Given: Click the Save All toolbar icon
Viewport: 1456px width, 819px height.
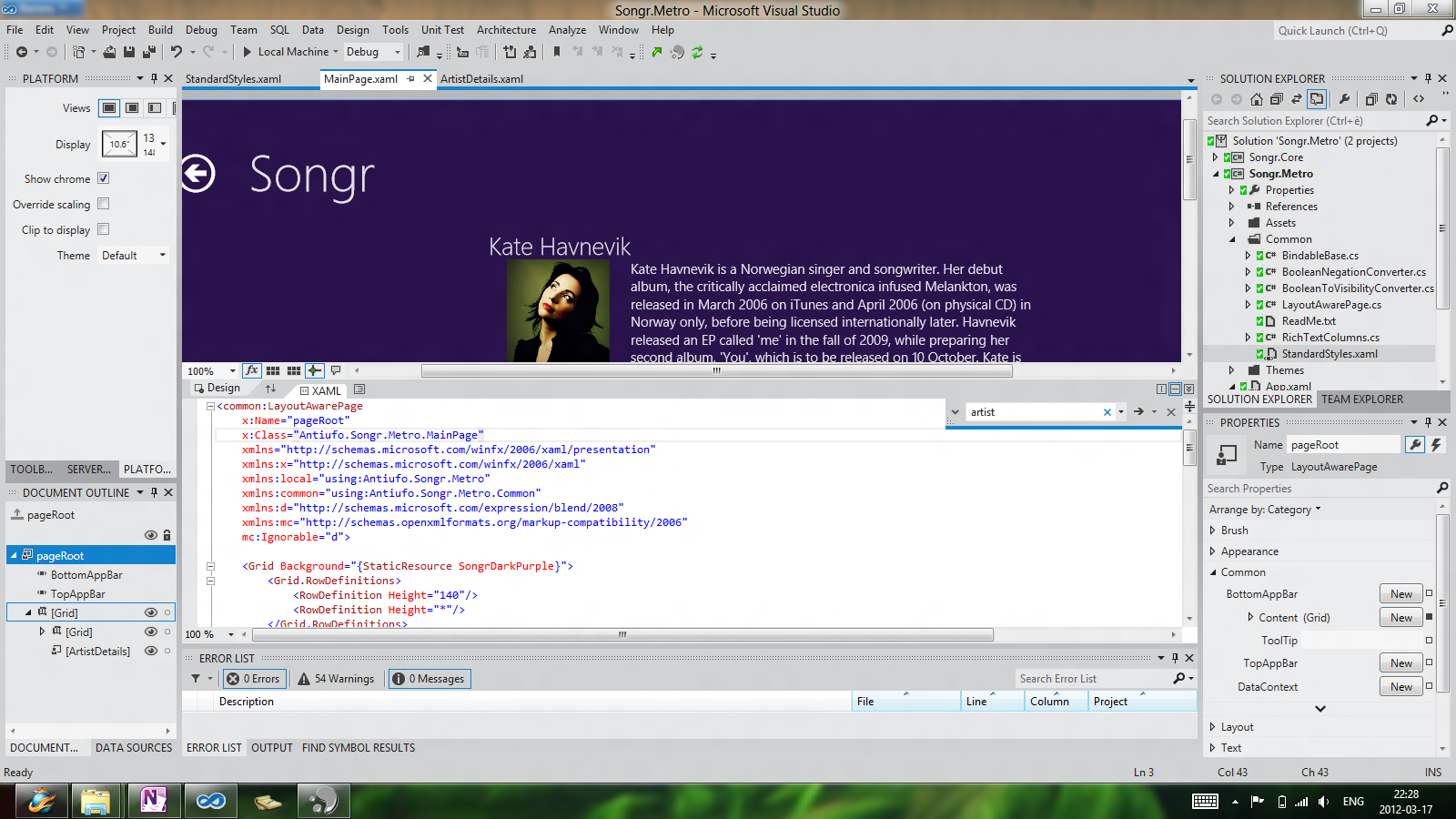Looking at the screenshot, I should pos(149,52).
